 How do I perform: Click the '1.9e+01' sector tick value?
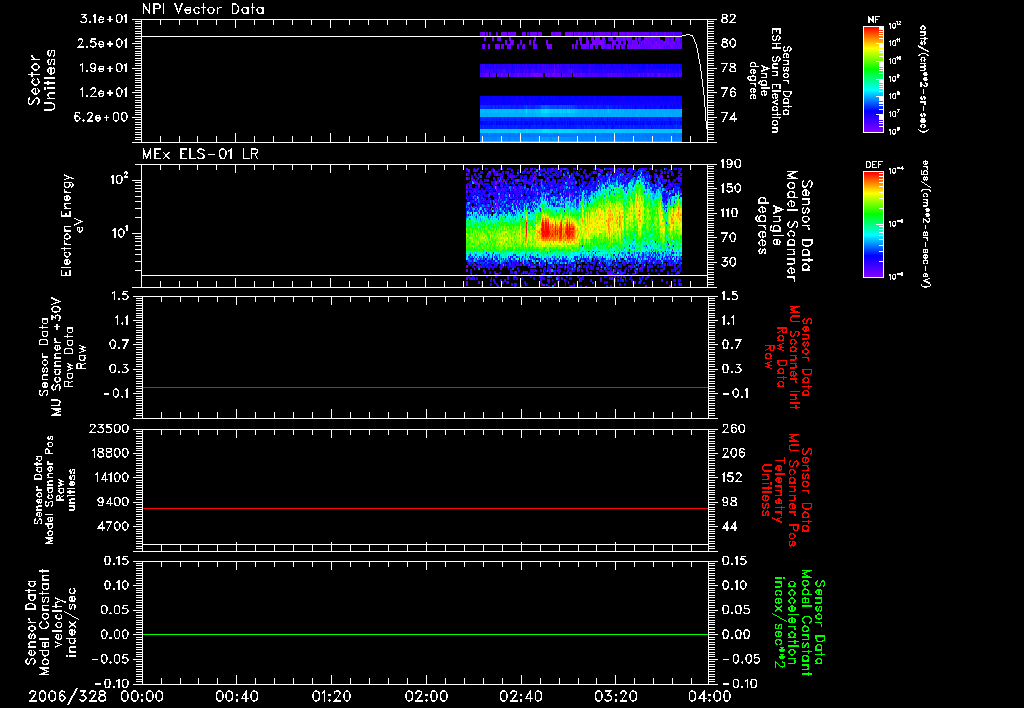tap(104, 68)
